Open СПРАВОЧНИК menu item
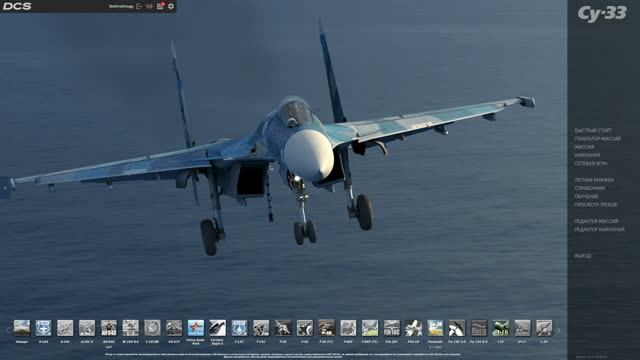The width and height of the screenshot is (640, 360). coord(590,188)
